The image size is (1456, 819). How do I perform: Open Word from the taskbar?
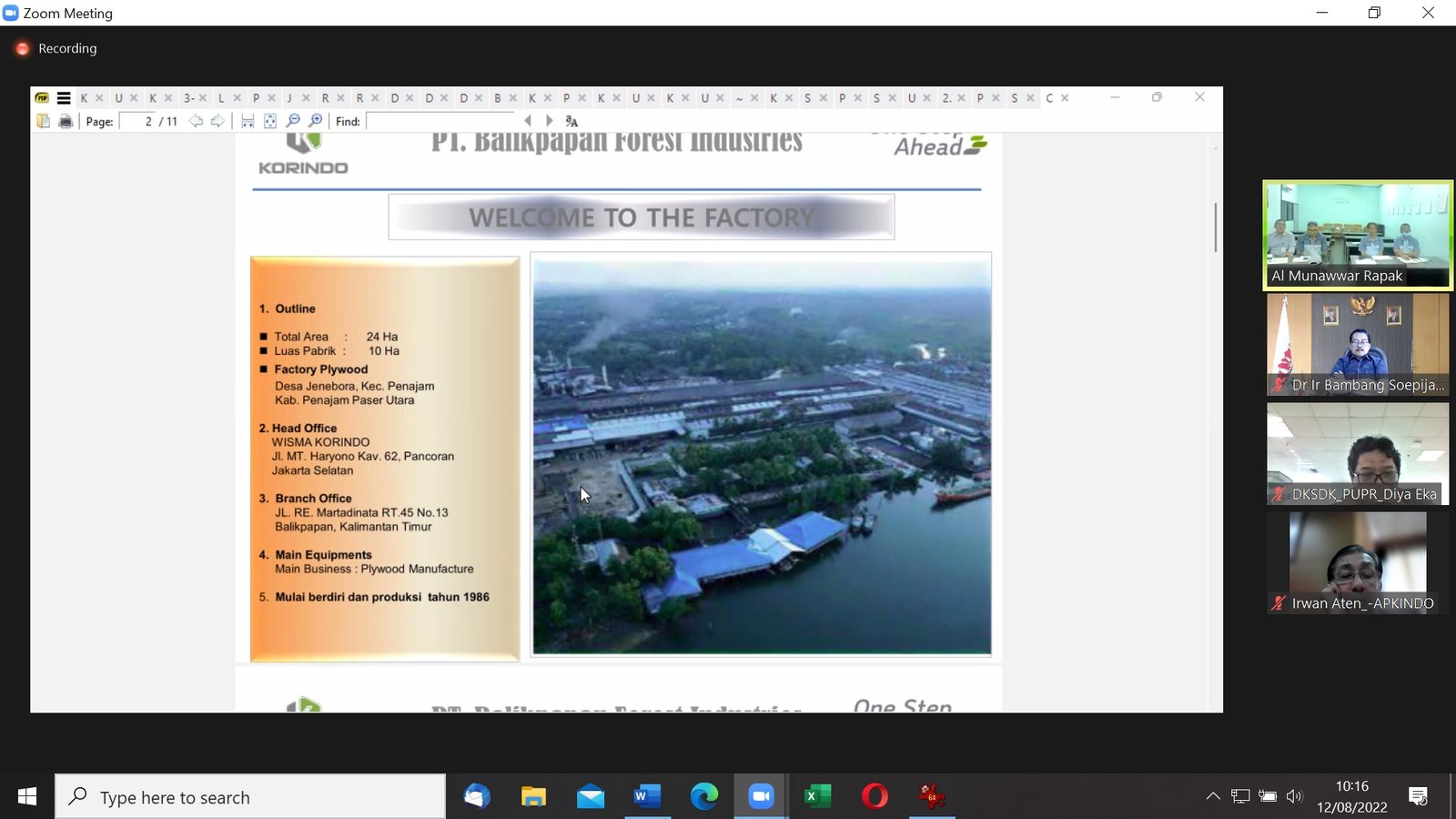(647, 797)
